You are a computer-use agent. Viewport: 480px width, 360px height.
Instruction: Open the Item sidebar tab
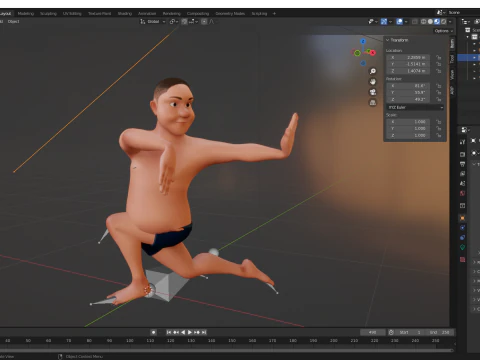point(452,44)
